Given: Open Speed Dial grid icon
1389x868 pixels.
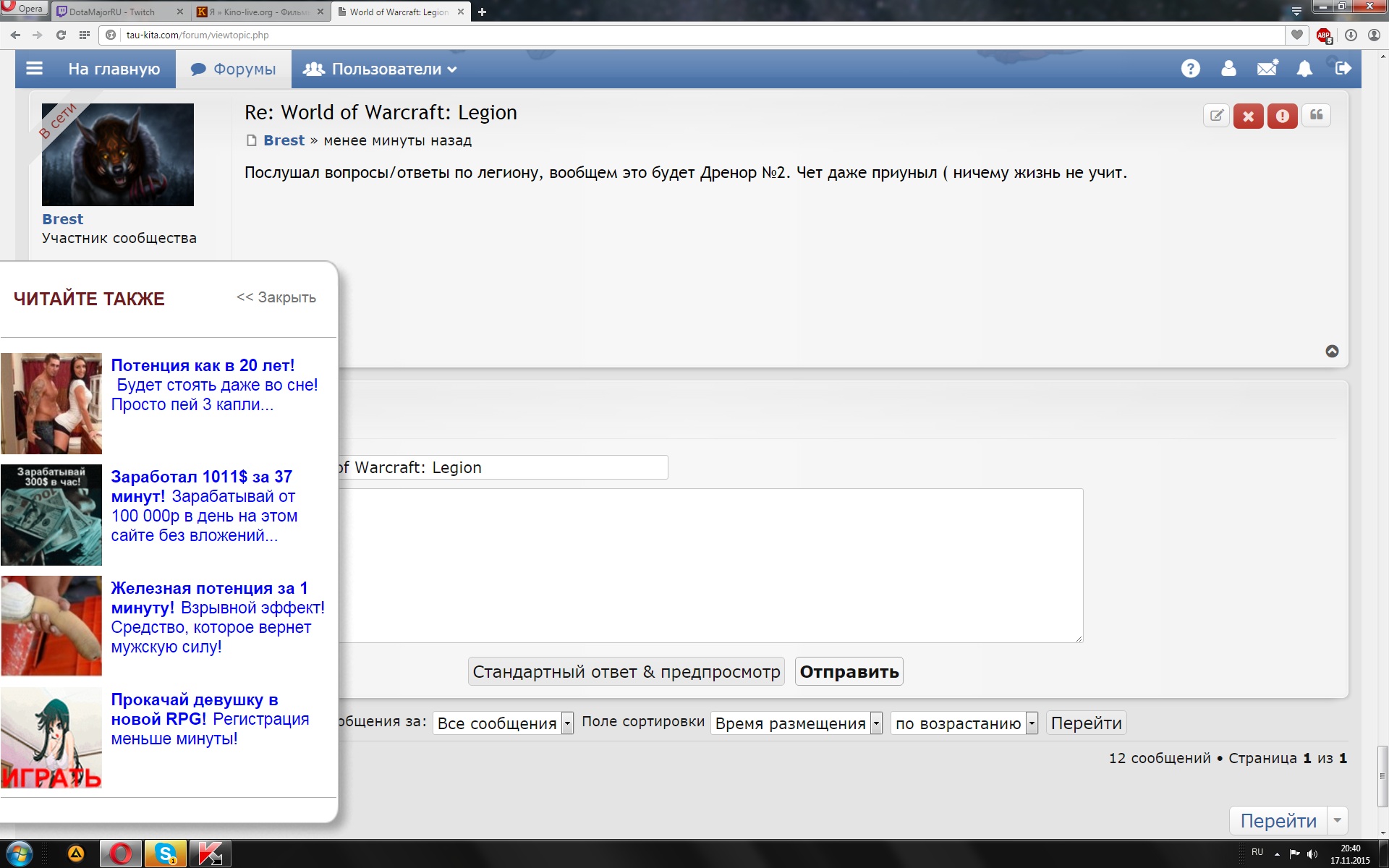Looking at the screenshot, I should coord(85,35).
